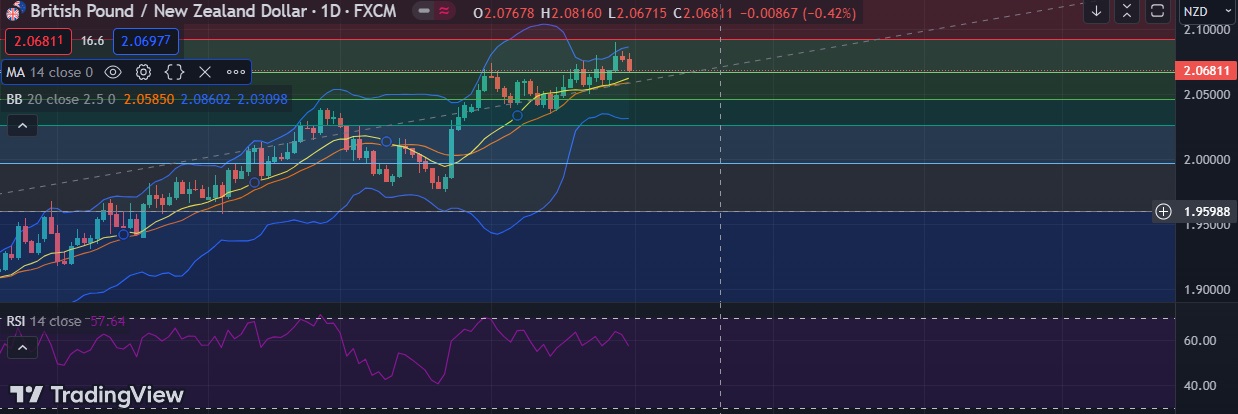Open MA source code braces icon
Viewport: 1238px width, 414px height.
[x=174, y=72]
